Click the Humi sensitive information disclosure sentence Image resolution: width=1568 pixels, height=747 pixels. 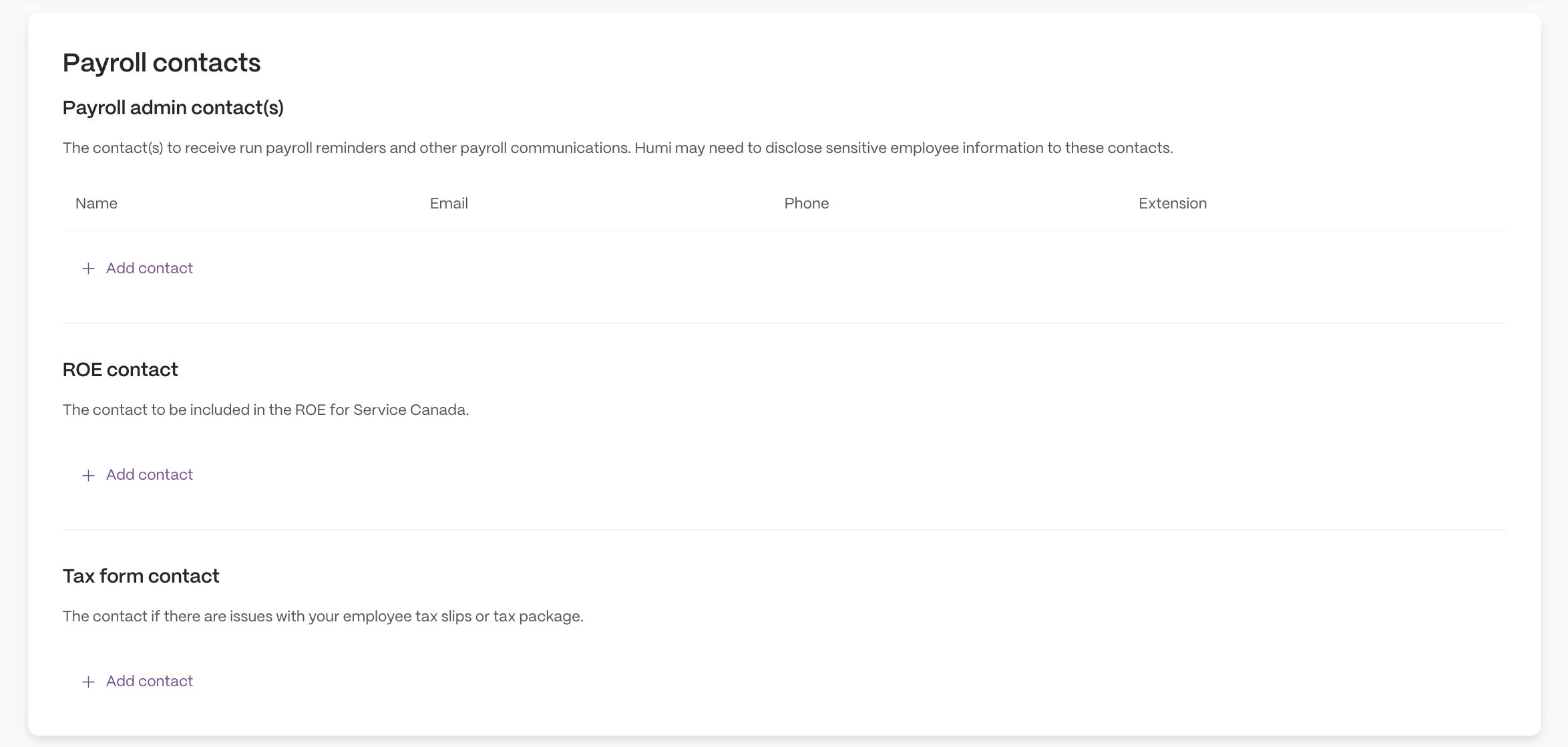pyautogui.click(x=904, y=148)
